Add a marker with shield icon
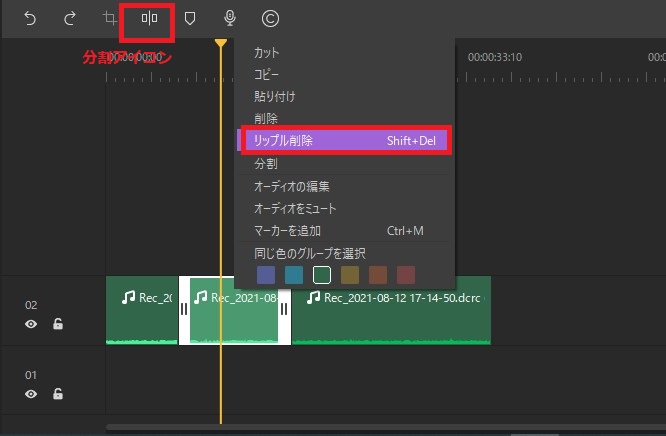 pyautogui.click(x=190, y=18)
